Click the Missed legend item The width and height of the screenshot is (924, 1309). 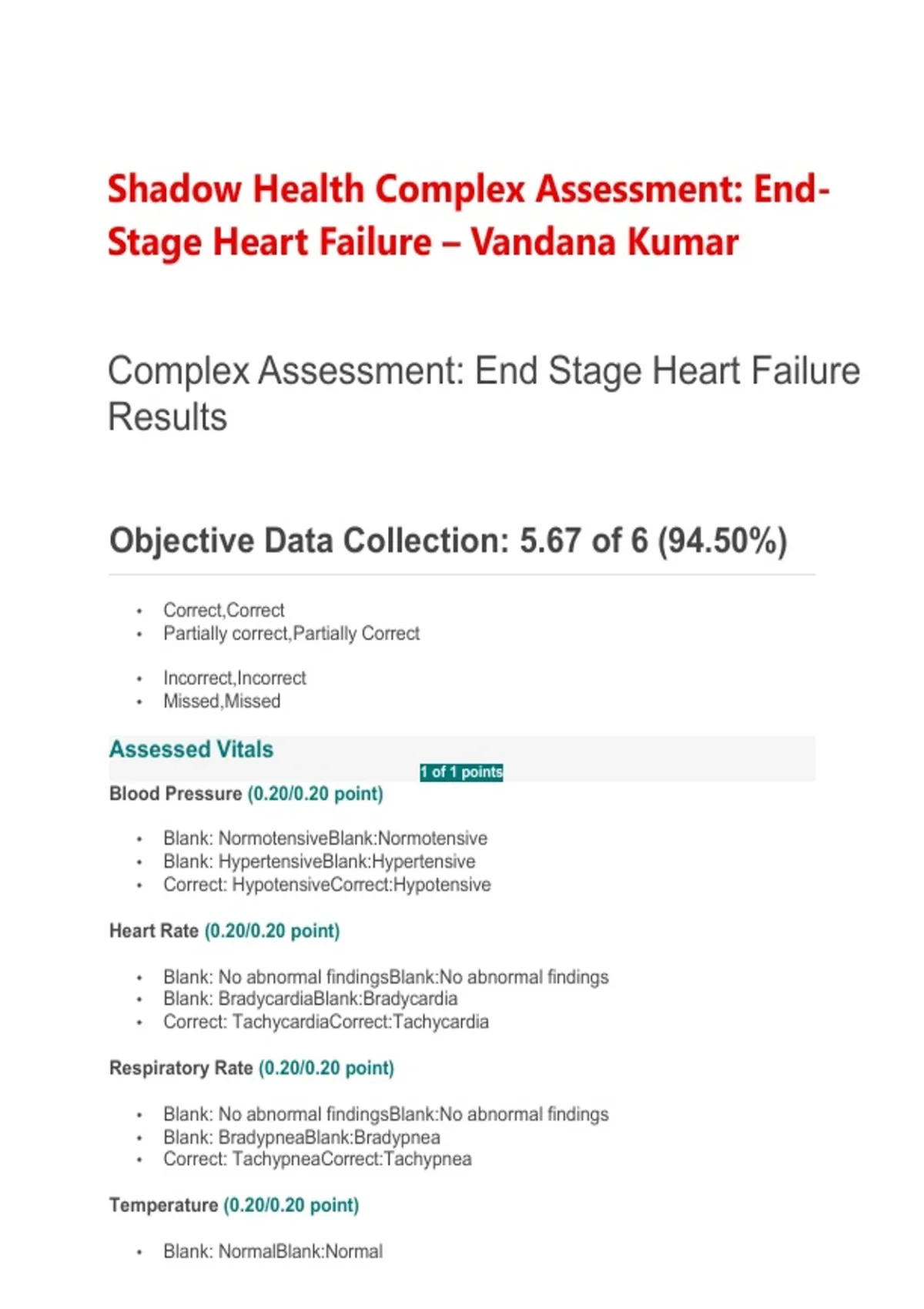coord(222,701)
